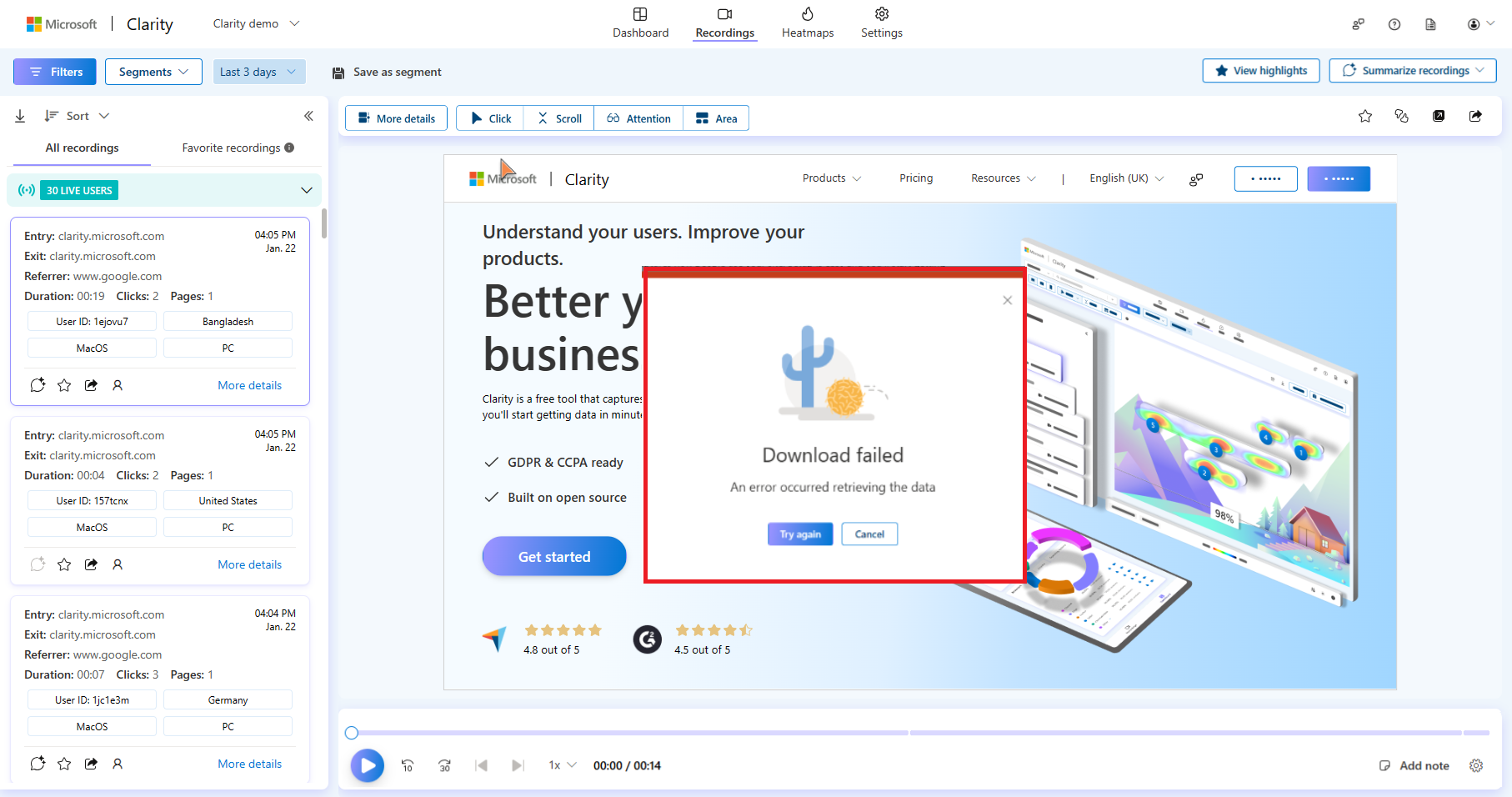Click the recordings list scrollbar
The image size is (1512, 797).
(323, 223)
